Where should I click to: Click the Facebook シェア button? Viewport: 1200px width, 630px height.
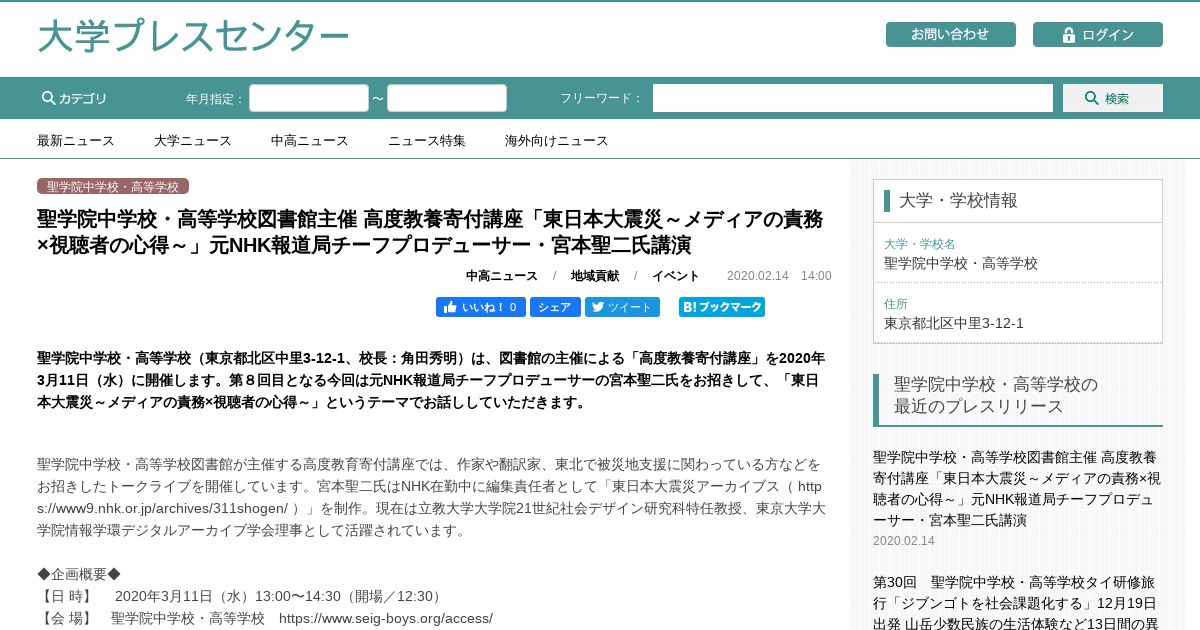555,307
